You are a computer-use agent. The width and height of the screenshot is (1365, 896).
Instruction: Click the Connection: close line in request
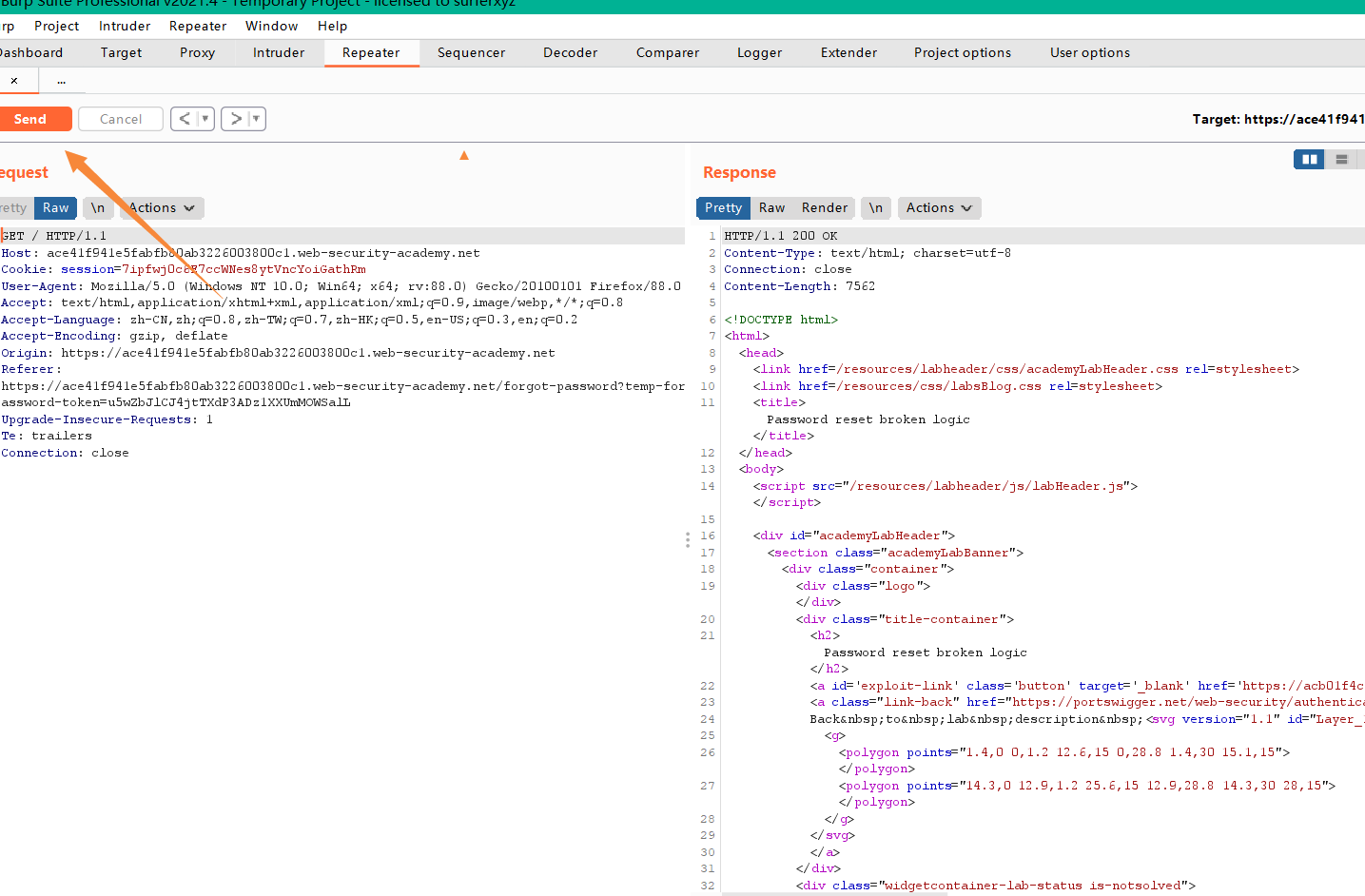pos(65,453)
